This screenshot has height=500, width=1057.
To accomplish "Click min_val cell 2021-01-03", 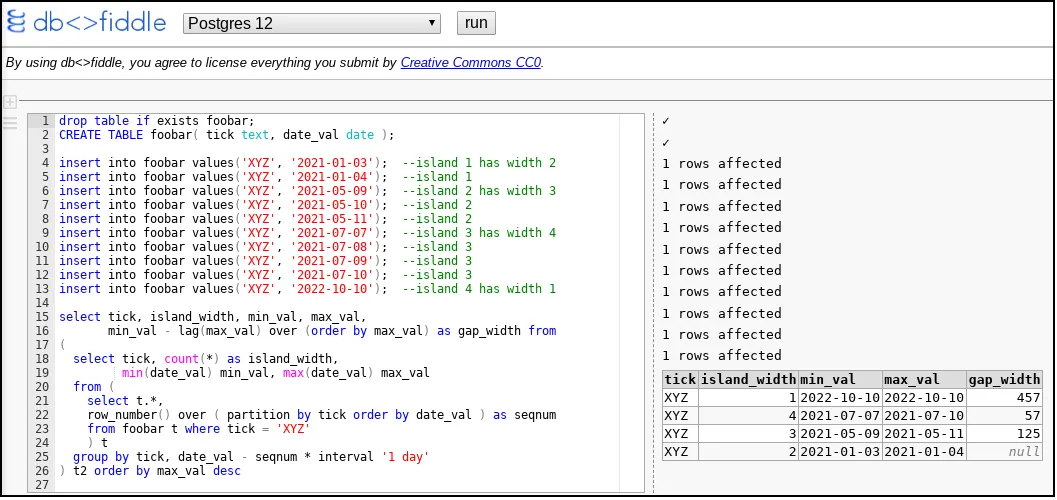I will click(840, 451).
